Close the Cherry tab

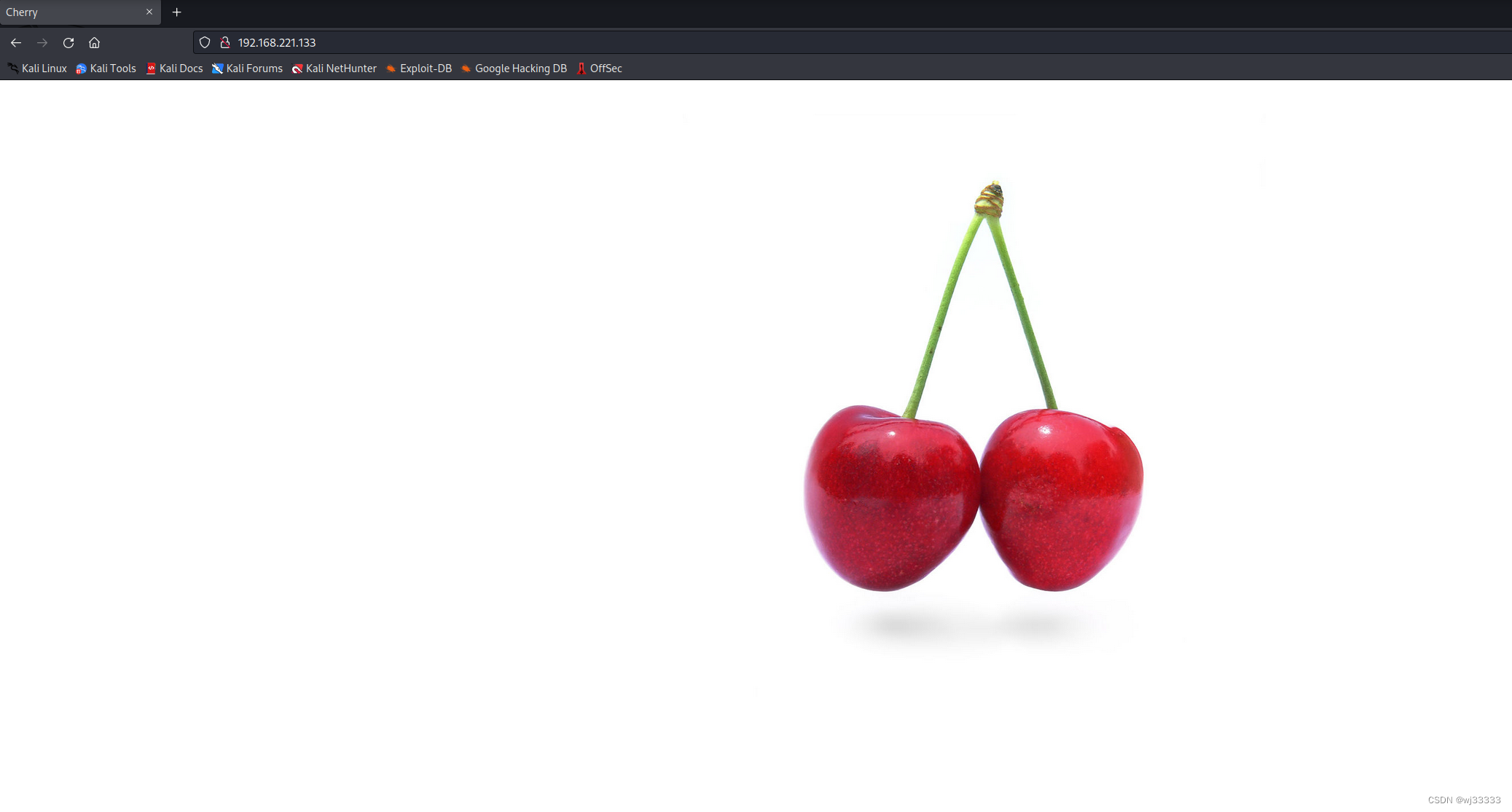coord(149,12)
